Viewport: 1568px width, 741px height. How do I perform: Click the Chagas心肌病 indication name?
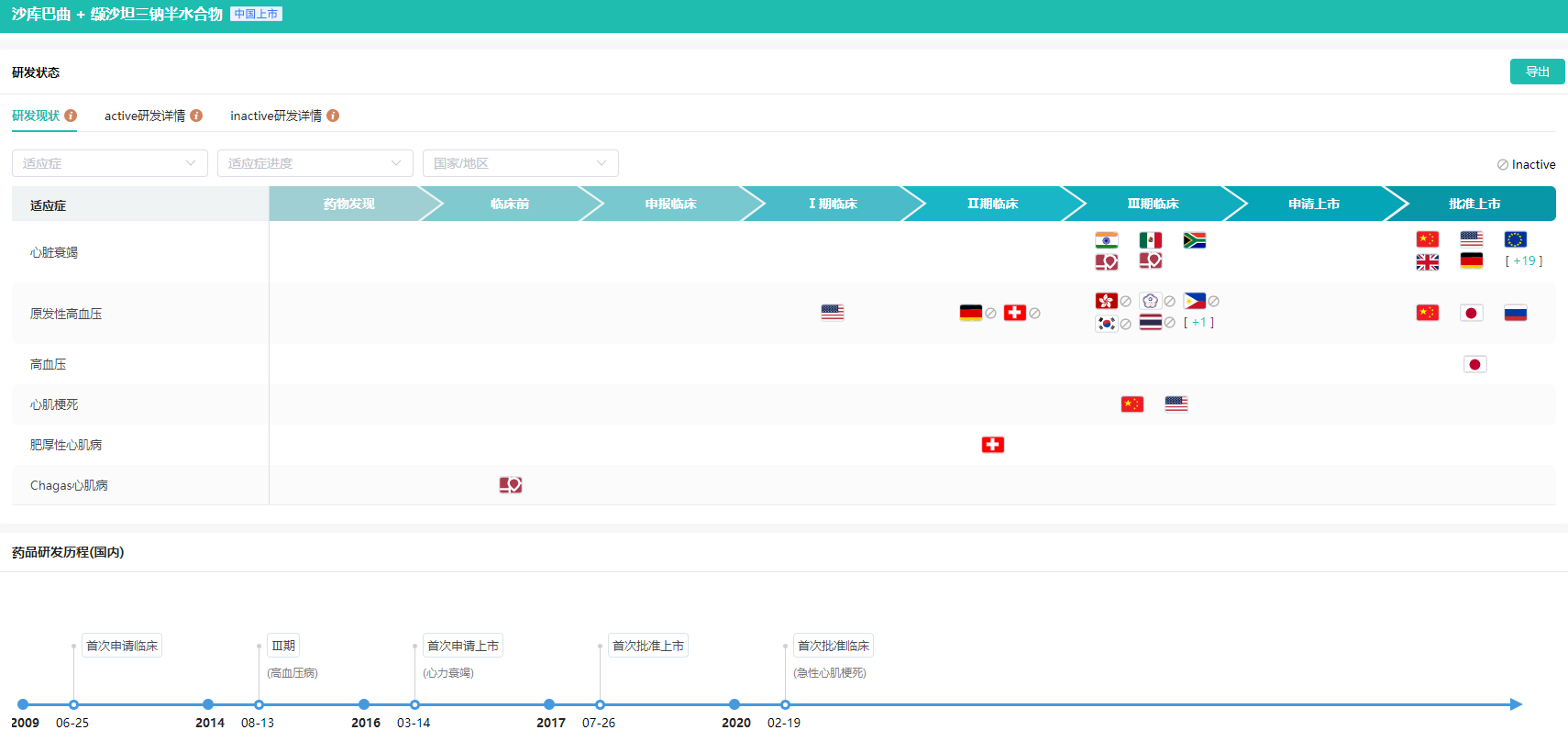pos(69,485)
